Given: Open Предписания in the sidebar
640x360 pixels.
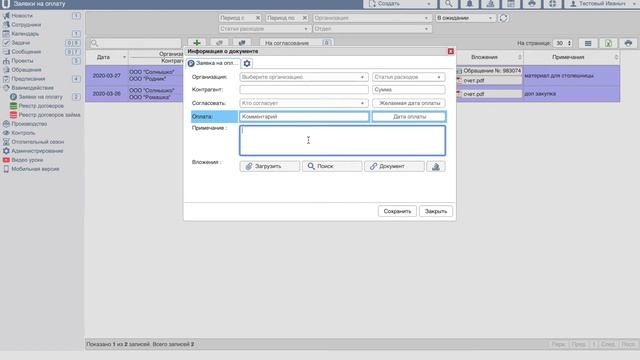Looking at the screenshot, I should pyautogui.click(x=28, y=78).
